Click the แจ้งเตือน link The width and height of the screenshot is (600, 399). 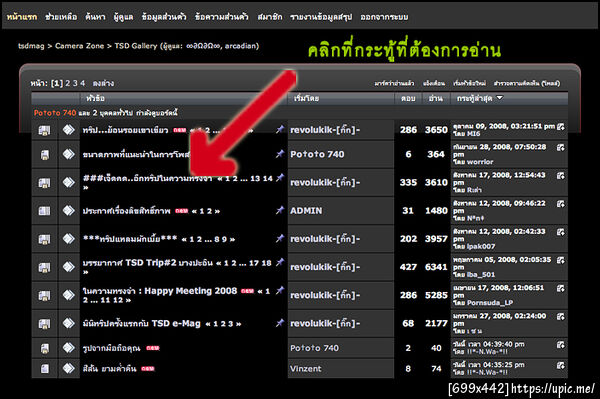tap(434, 83)
